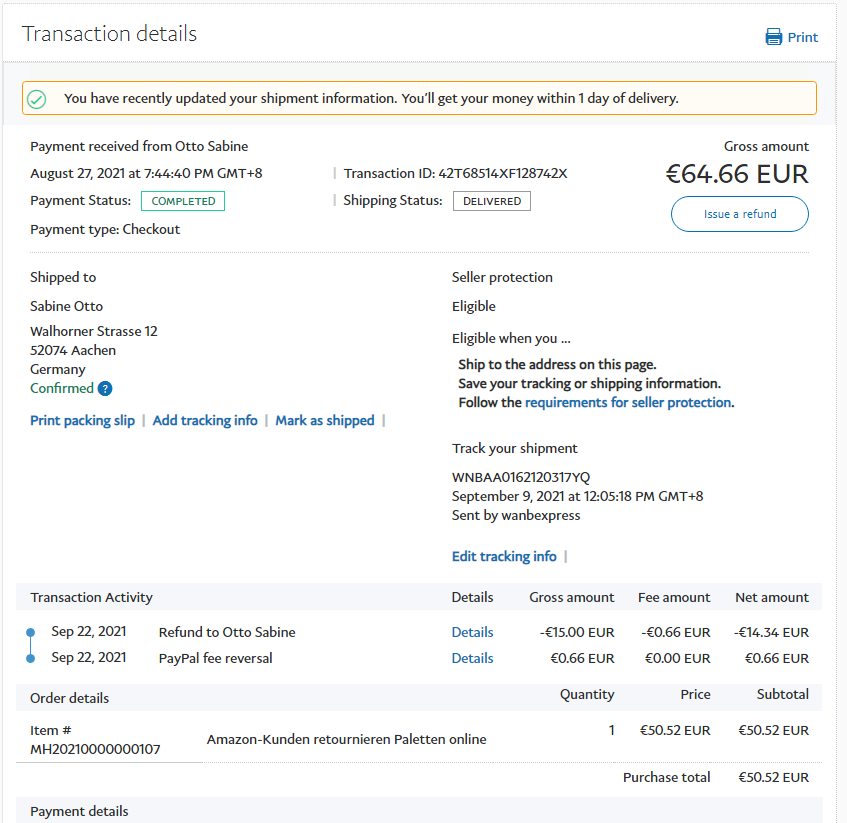Screen dimensions: 847x823
Task: Click the PayPal fee reversal timeline dot
Action: coord(30,658)
